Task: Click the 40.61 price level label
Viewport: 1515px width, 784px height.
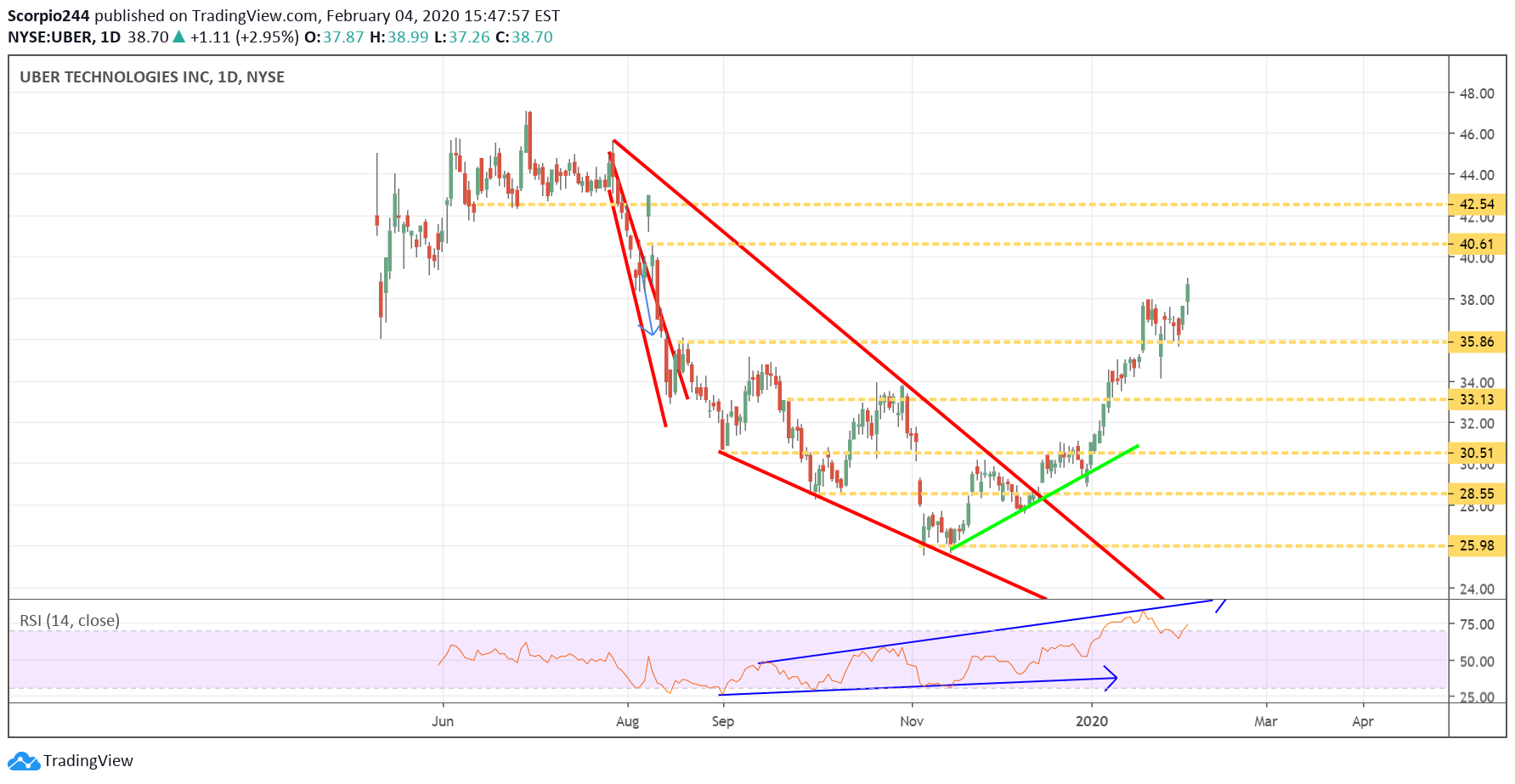Action: click(x=1477, y=245)
